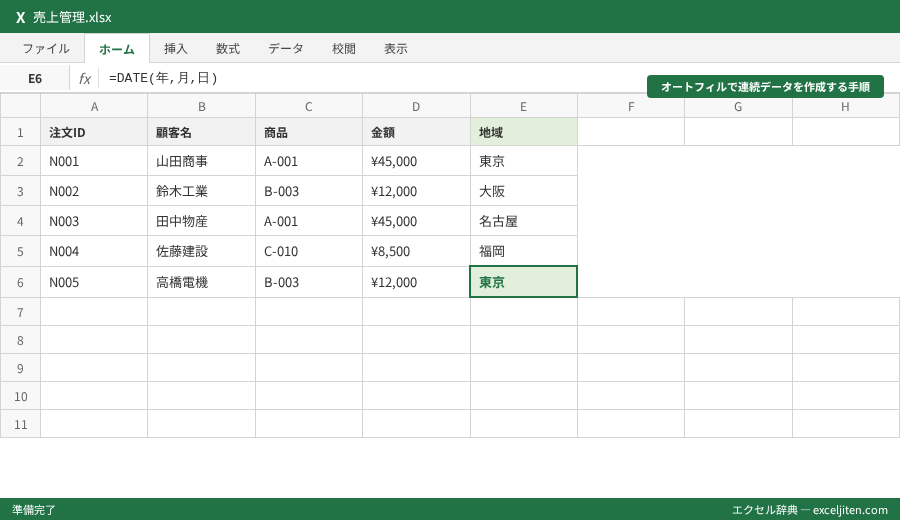Select row 7 header

tap(20, 312)
